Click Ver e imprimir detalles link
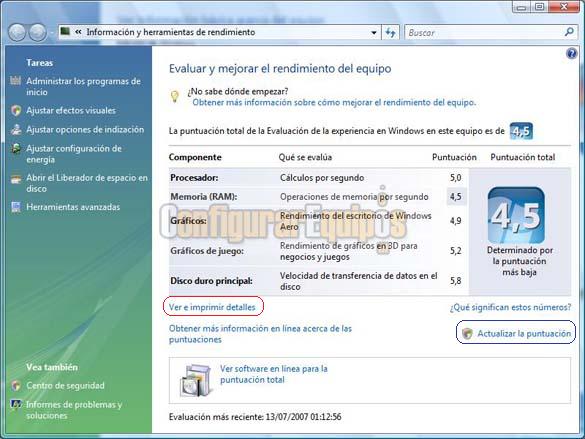Screen dimensions: 585x439 point(212,307)
